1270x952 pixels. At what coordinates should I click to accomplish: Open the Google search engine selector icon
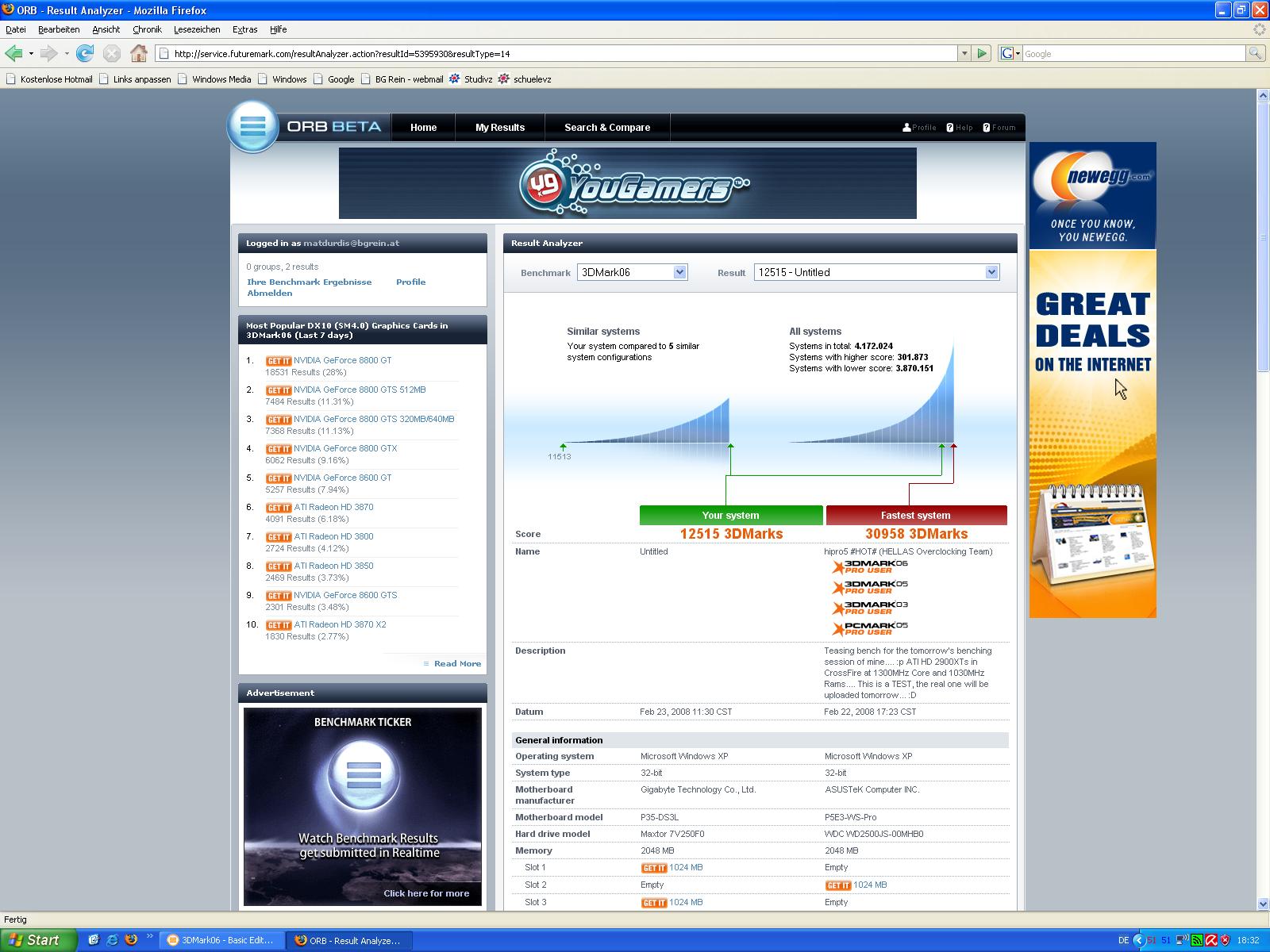pyautogui.click(x=1010, y=53)
